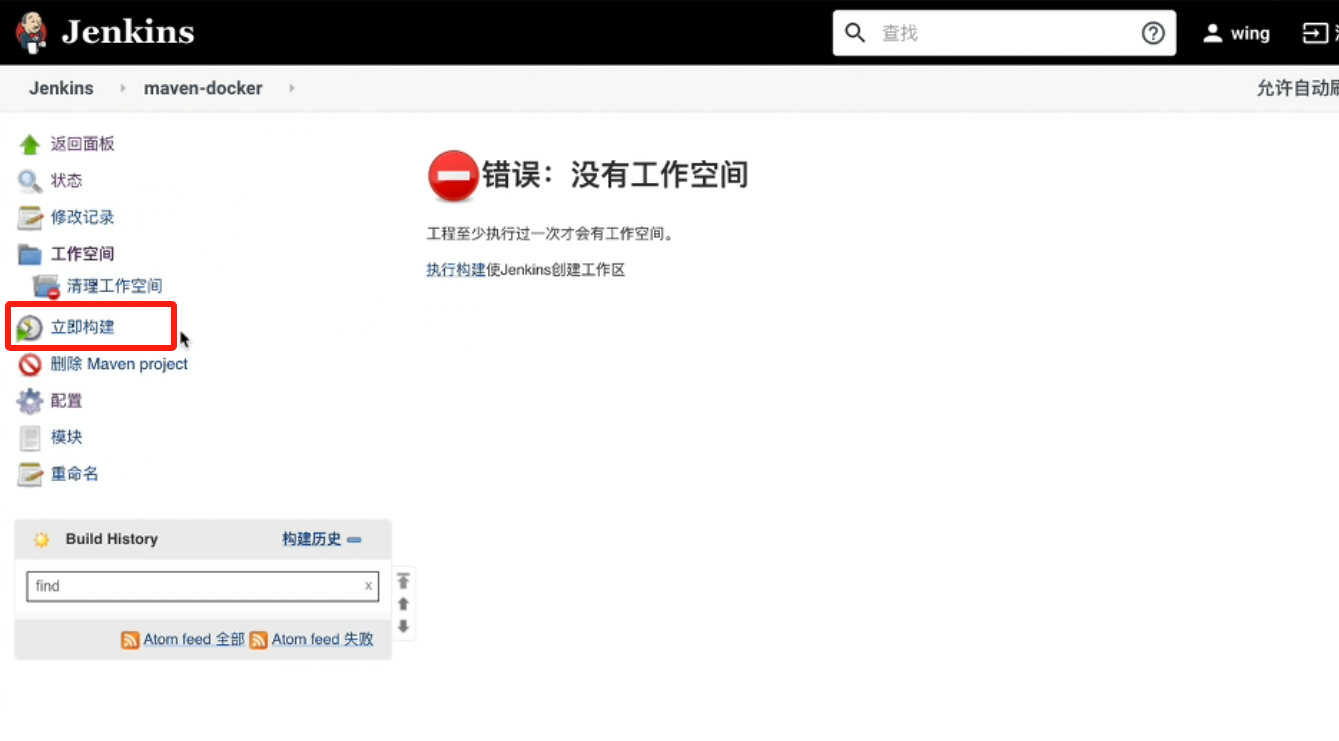
Task: Click the Build History find input field
Action: click(195, 586)
